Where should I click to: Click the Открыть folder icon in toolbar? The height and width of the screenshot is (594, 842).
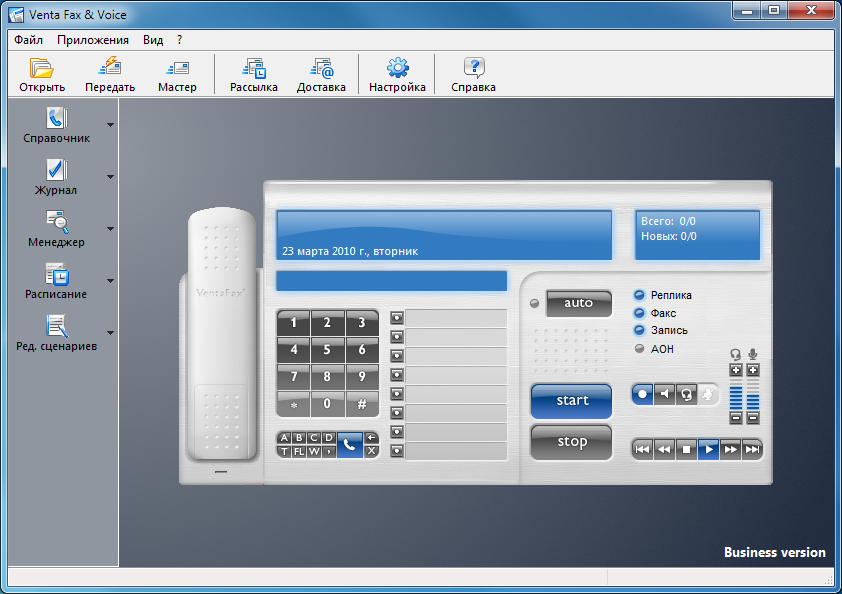coord(42,68)
